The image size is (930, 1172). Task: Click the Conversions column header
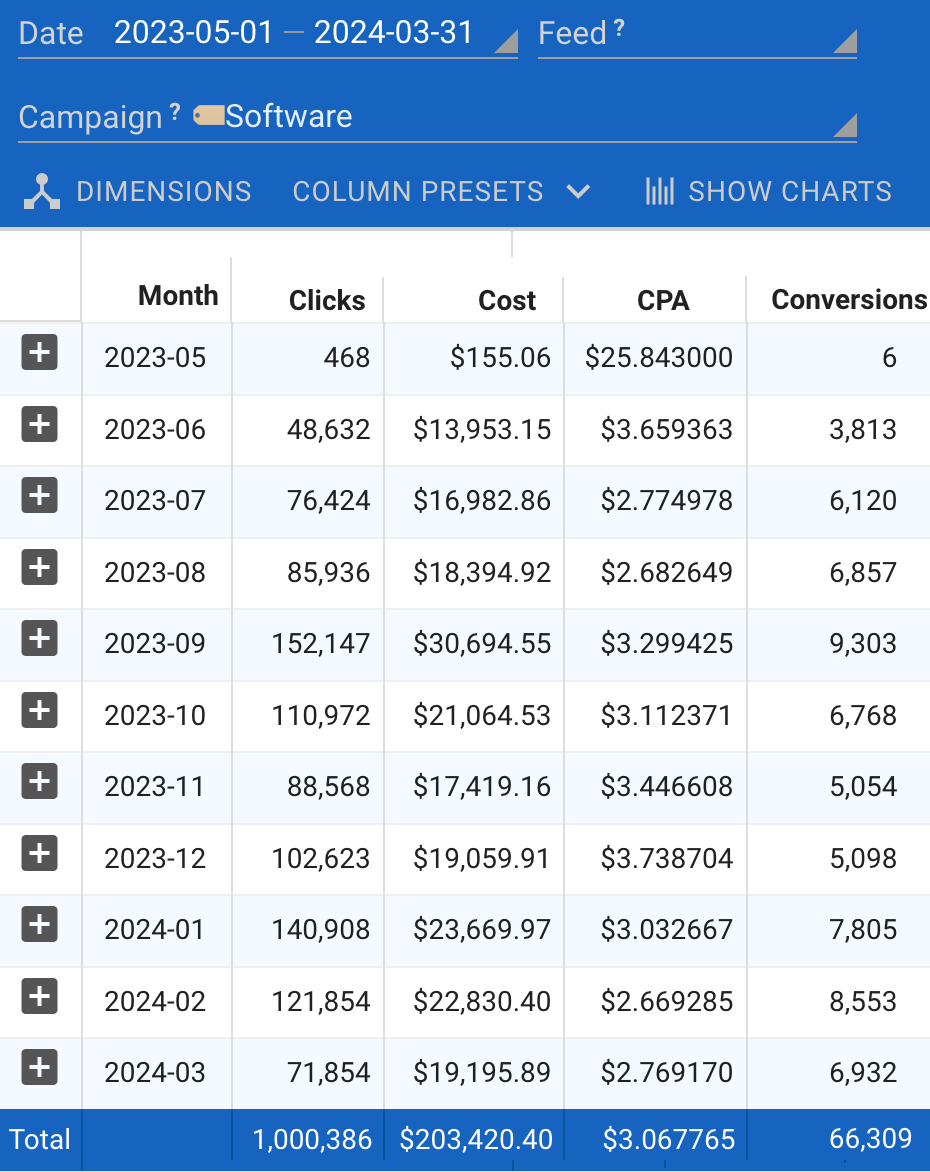848,300
